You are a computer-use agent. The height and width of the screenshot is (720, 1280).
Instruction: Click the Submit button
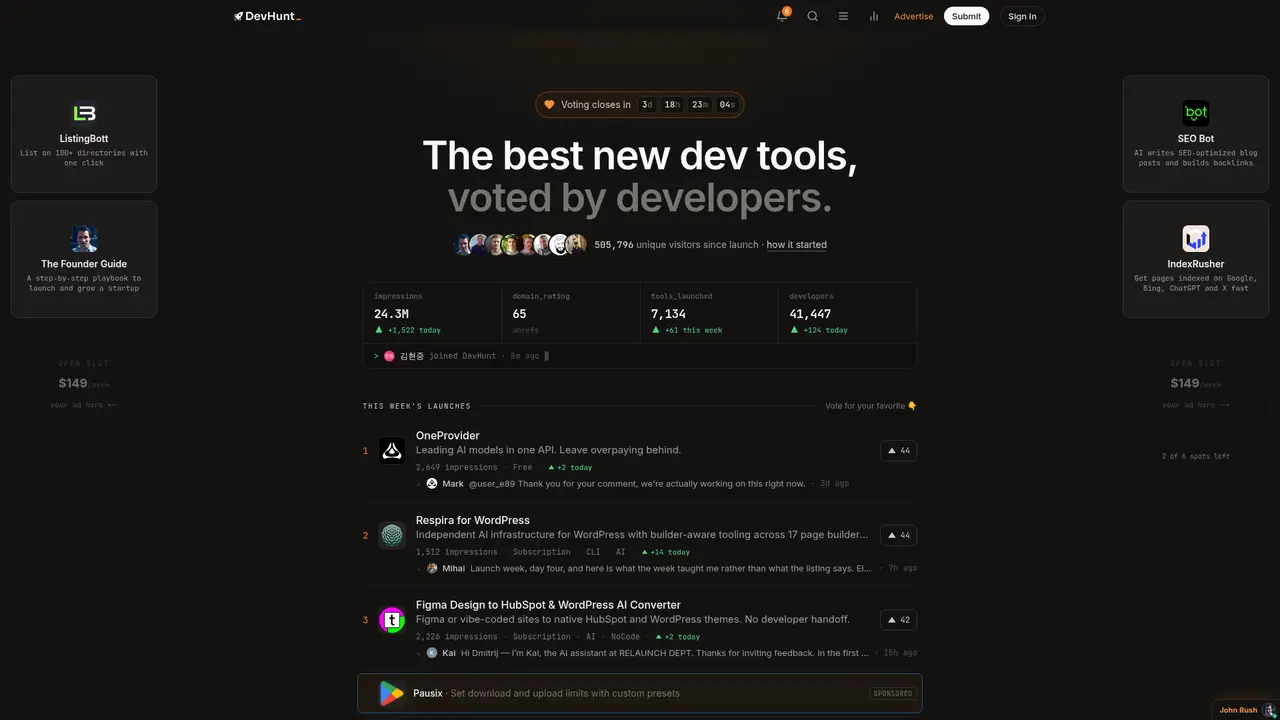[966, 16]
